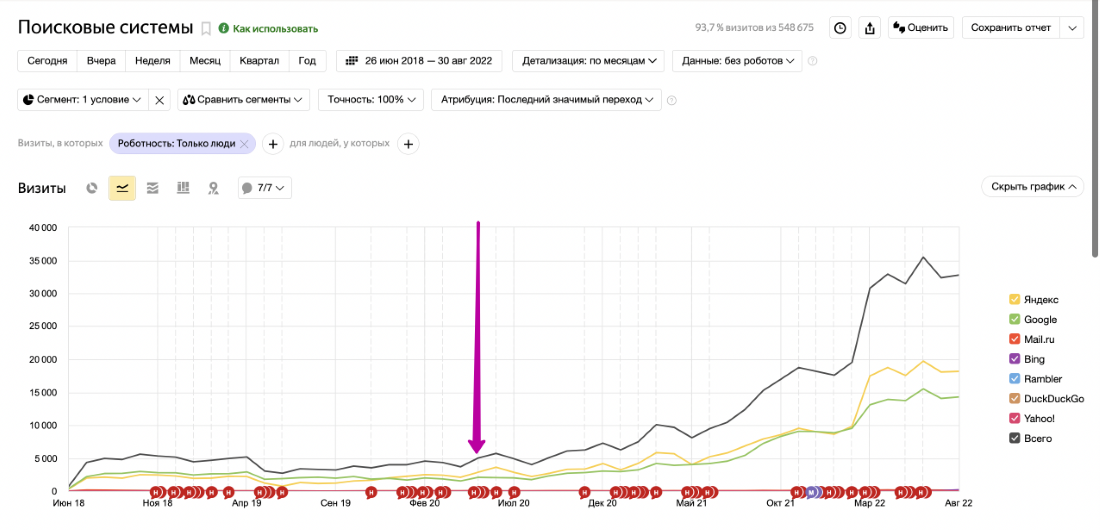Click the Сохранить отчет button
This screenshot has height=530, width=1100.
[1010, 28]
